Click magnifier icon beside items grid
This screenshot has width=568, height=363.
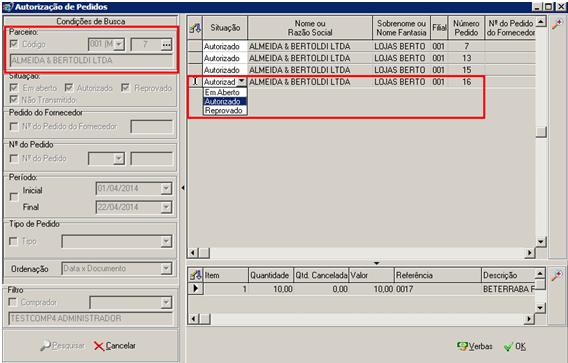(x=557, y=276)
